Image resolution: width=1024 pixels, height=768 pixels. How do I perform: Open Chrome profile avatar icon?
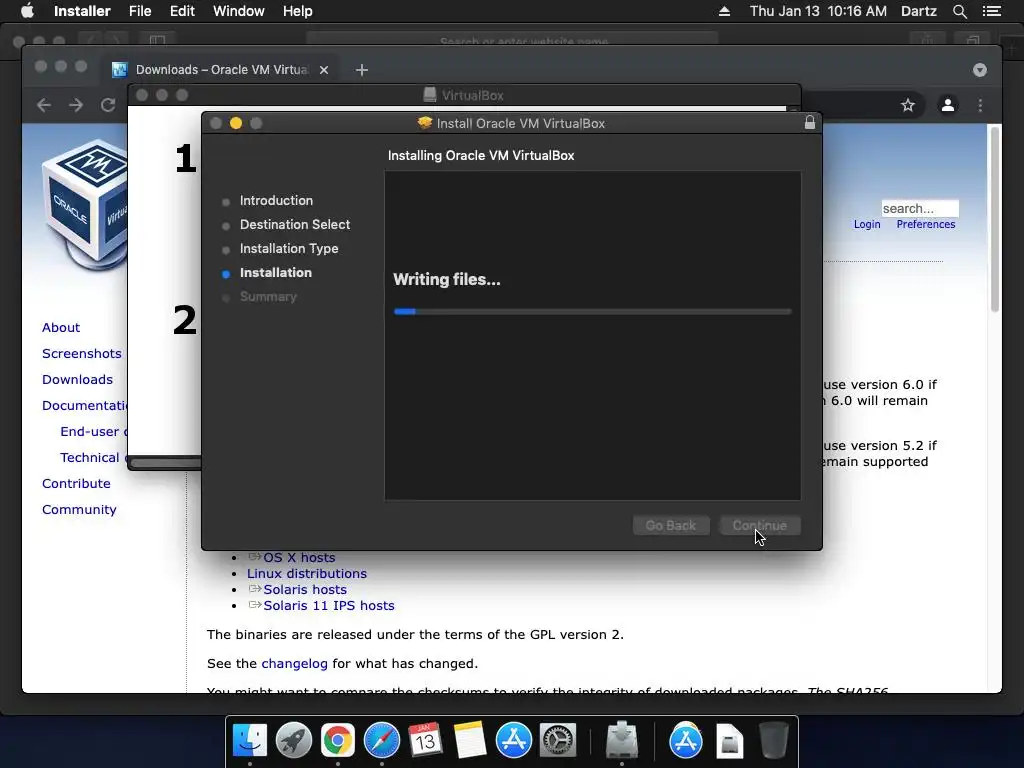[x=948, y=105]
